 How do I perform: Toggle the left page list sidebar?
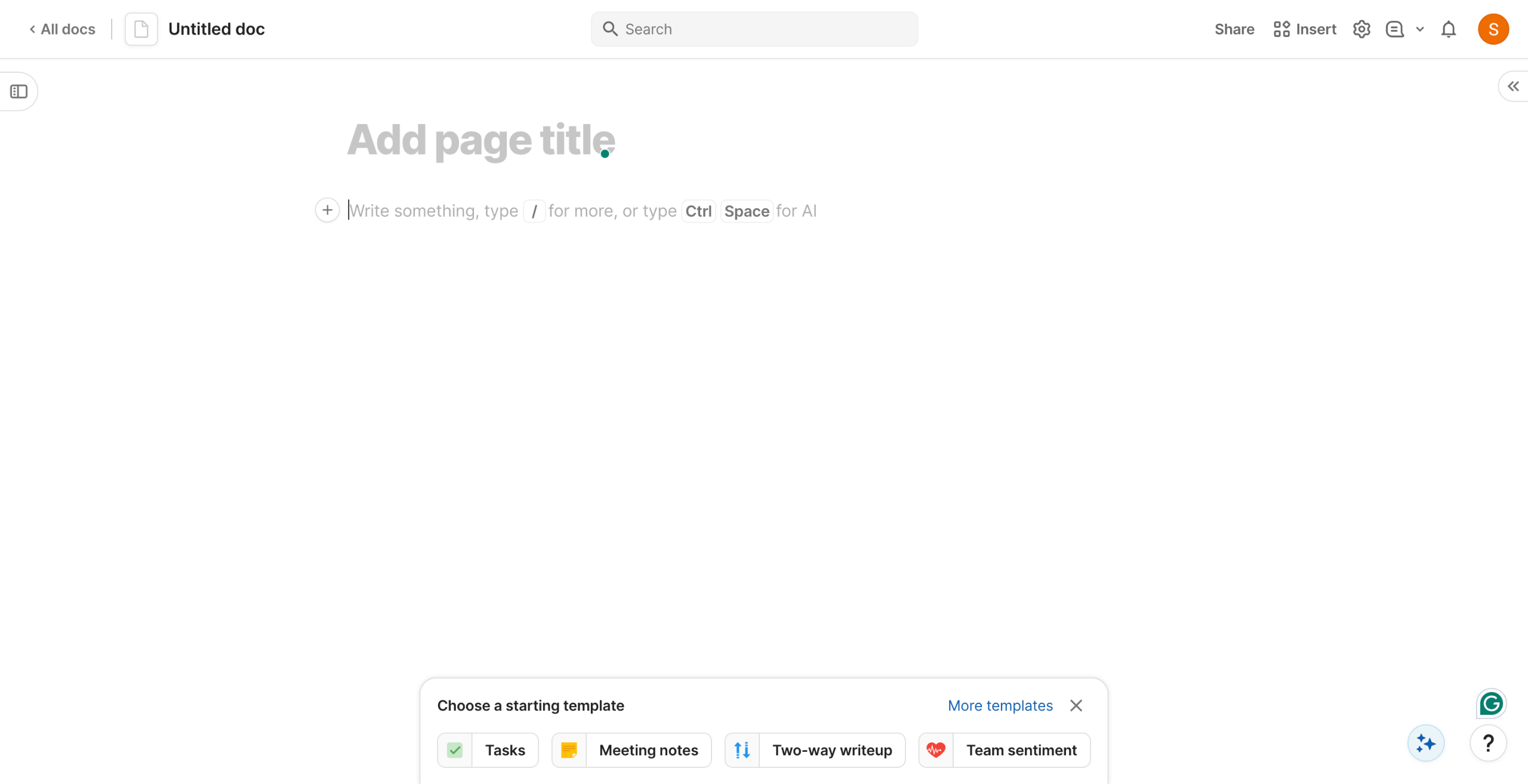[19, 91]
